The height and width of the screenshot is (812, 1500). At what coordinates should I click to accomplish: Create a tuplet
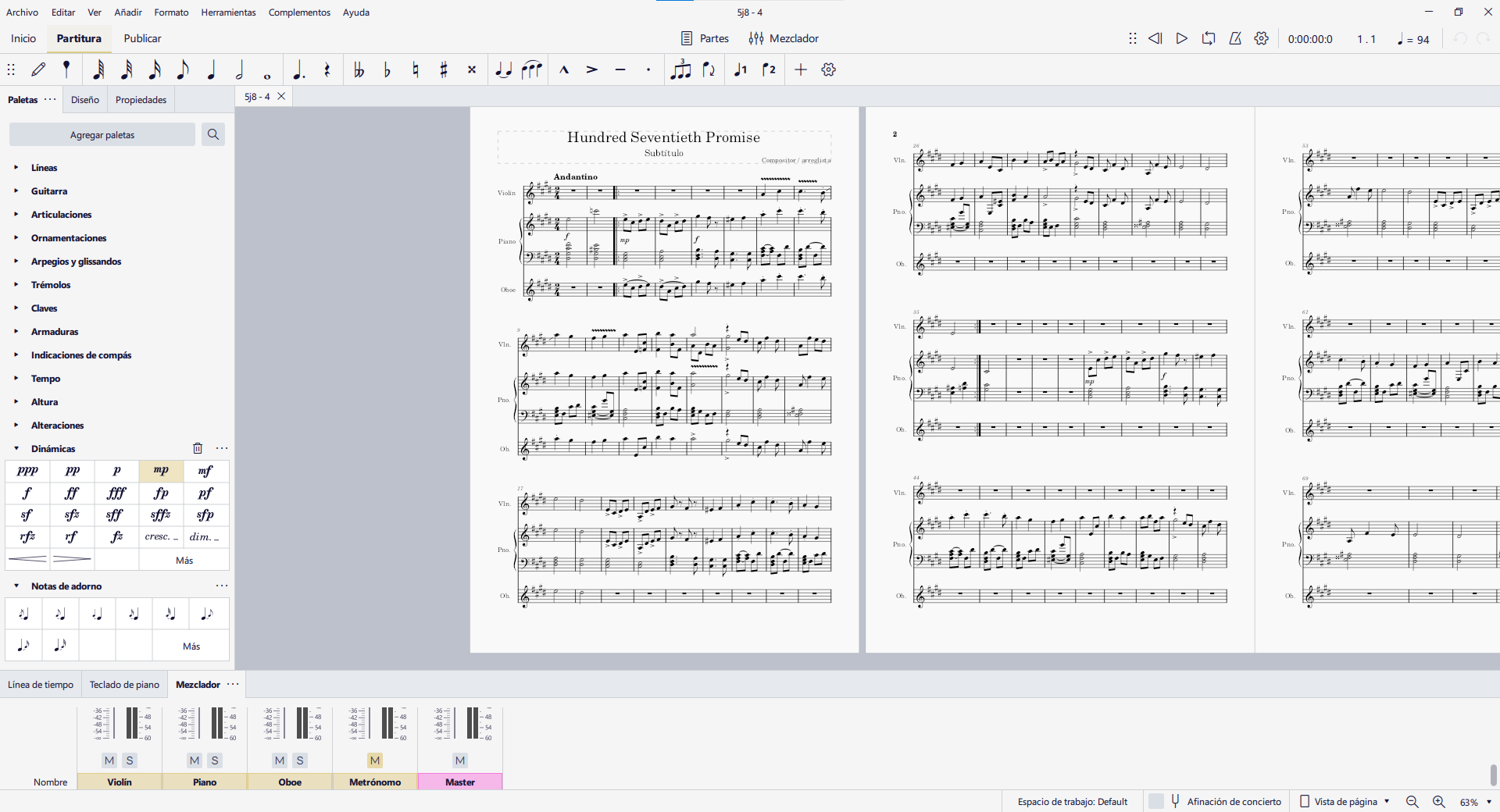point(680,69)
